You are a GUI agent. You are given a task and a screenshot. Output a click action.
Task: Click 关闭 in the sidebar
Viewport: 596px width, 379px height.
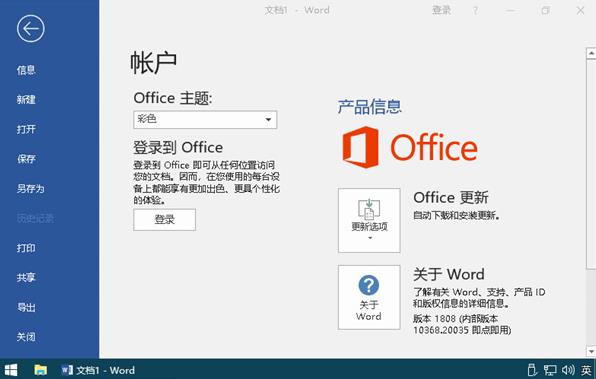coord(26,336)
